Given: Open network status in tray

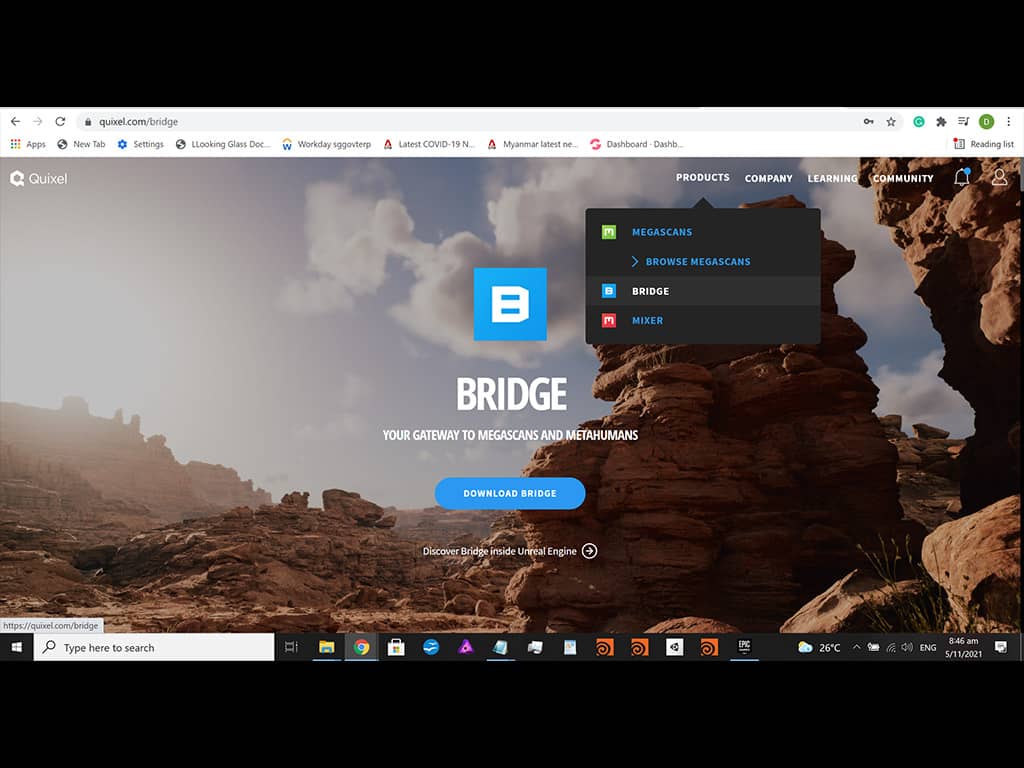Looking at the screenshot, I should 890,647.
